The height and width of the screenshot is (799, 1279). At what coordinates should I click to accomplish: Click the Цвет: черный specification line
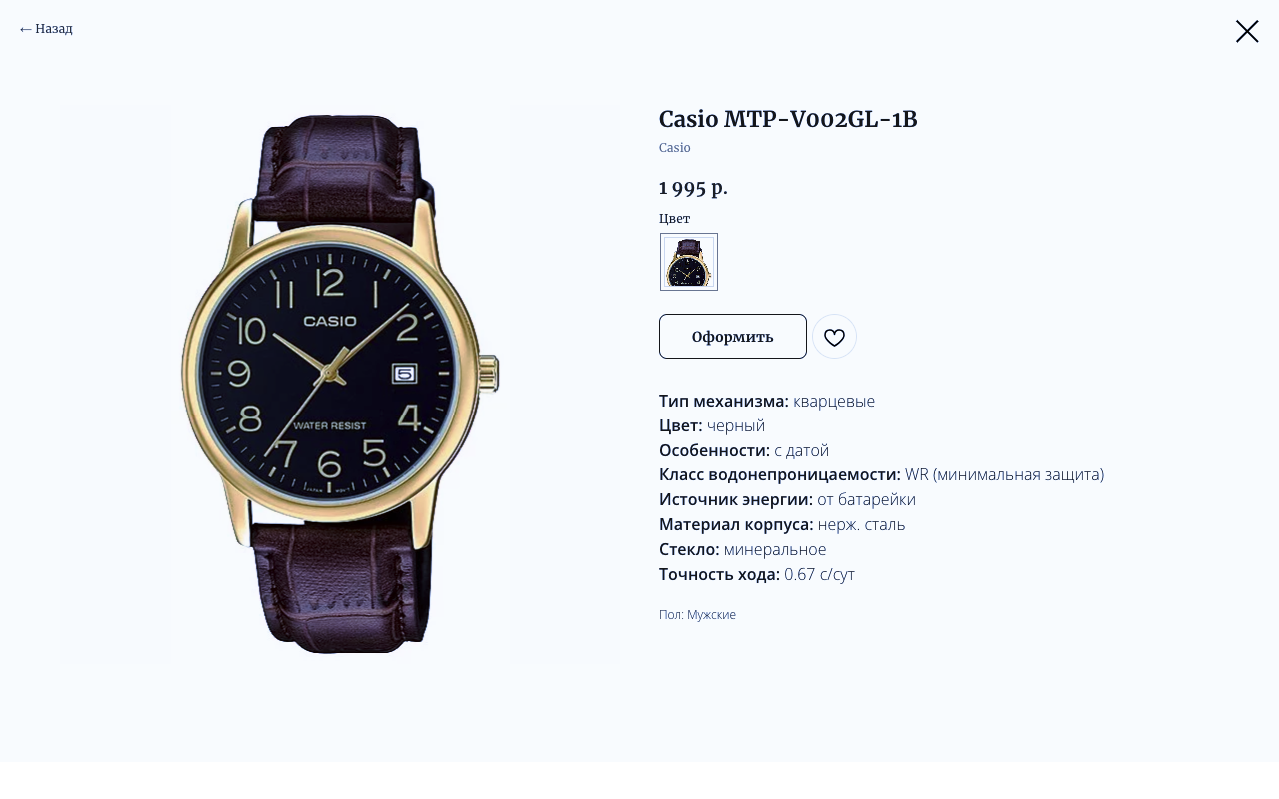(x=712, y=425)
